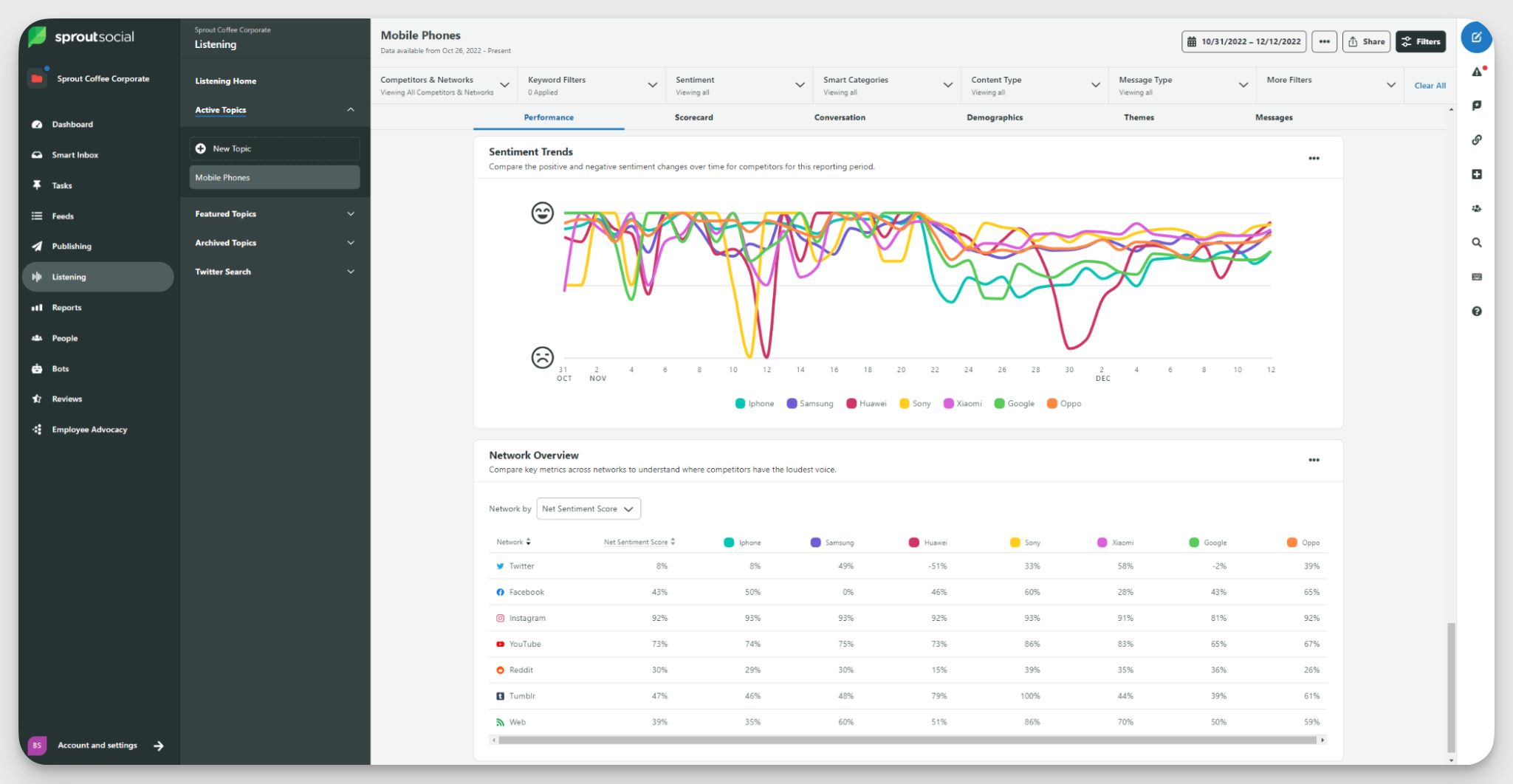Open the Listening Home link
This screenshot has width=1513, height=784.
[226, 81]
